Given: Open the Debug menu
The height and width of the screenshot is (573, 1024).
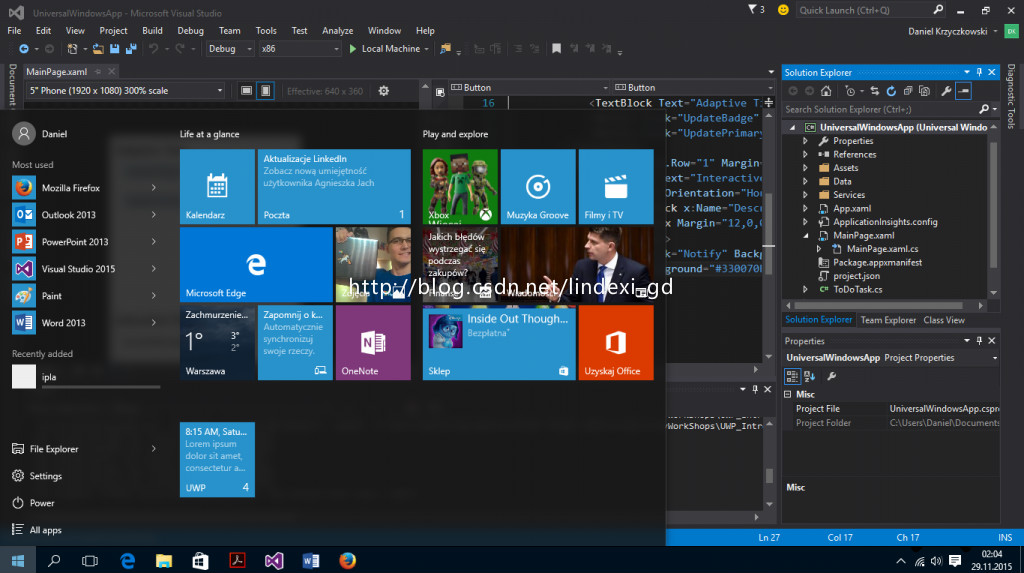Looking at the screenshot, I should point(190,31).
